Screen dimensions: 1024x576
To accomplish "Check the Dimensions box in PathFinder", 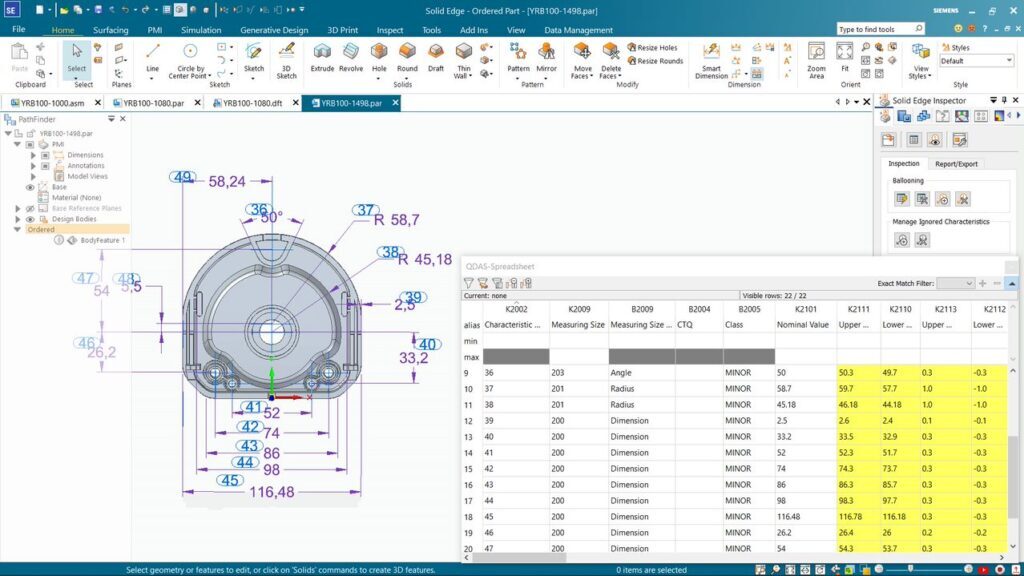I will pos(45,155).
